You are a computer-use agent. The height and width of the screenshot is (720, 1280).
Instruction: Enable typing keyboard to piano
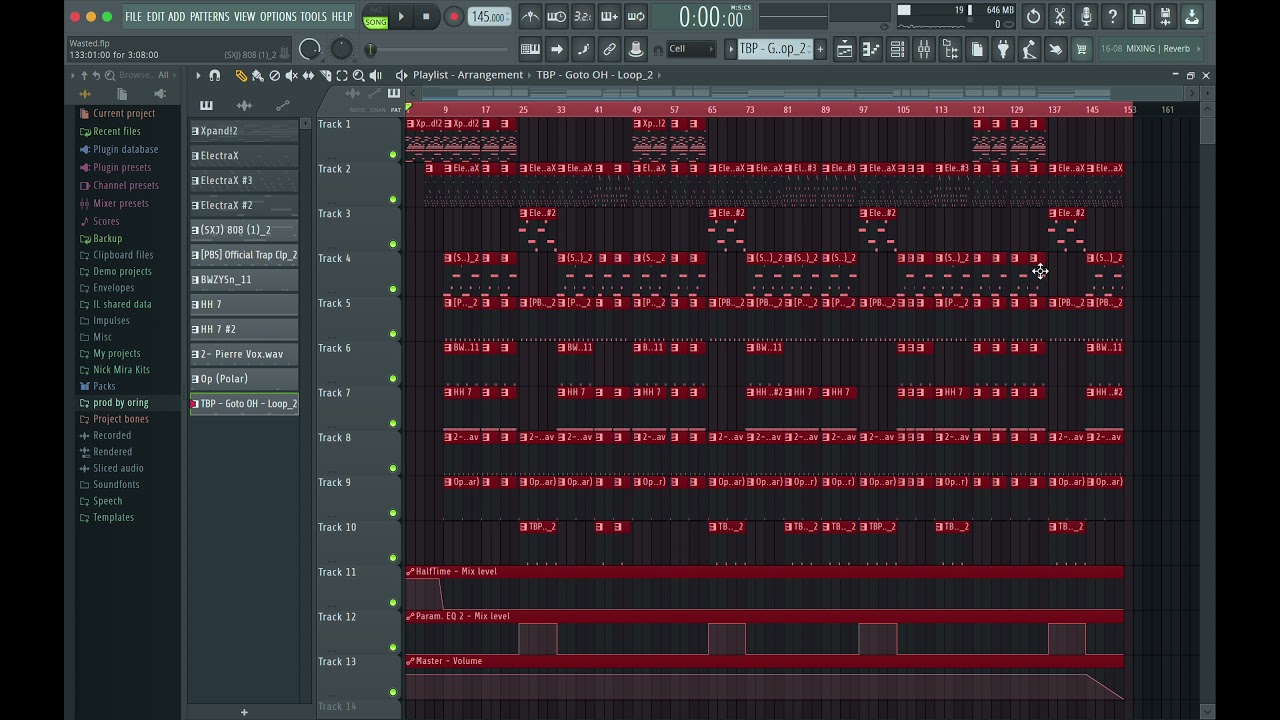coord(530,49)
